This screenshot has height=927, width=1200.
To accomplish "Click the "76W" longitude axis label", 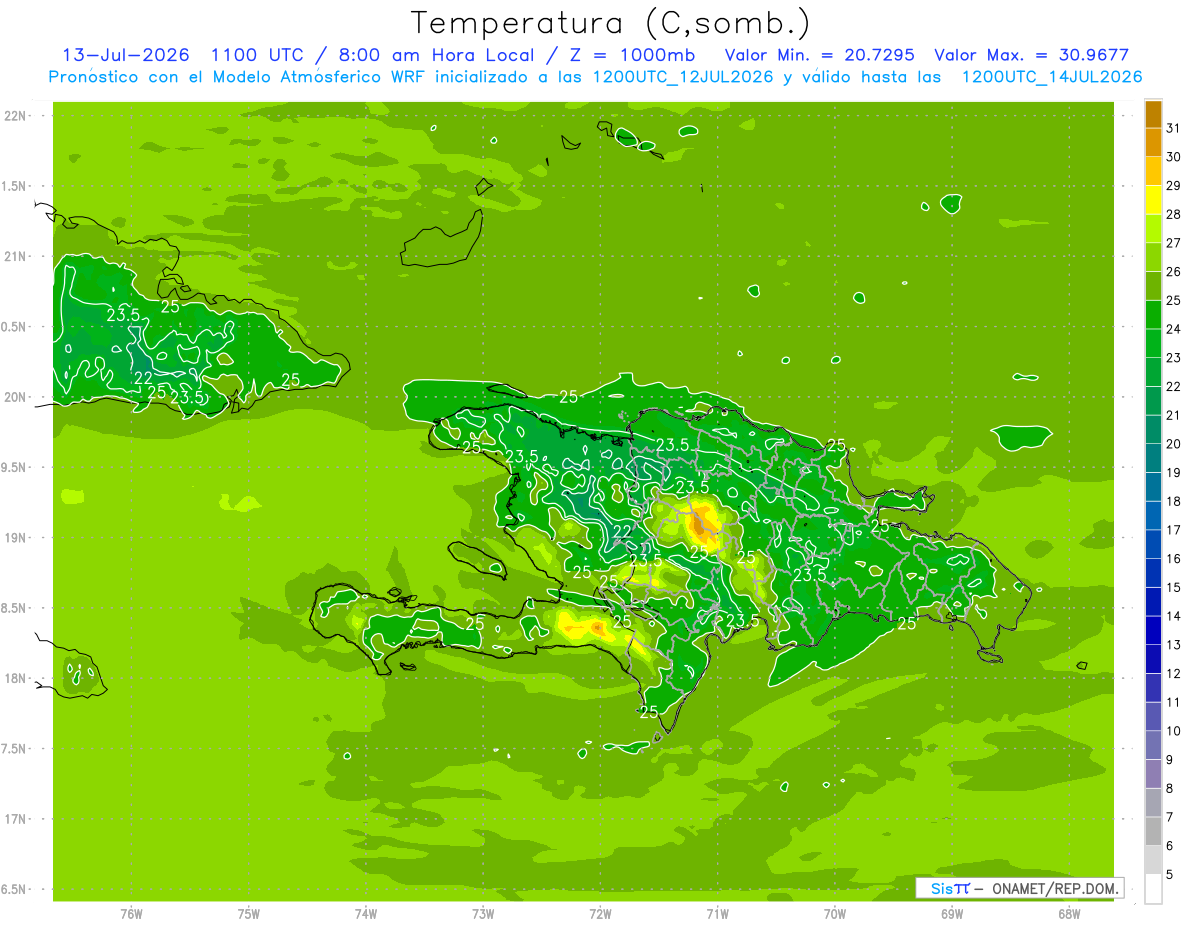I will 131,914.
